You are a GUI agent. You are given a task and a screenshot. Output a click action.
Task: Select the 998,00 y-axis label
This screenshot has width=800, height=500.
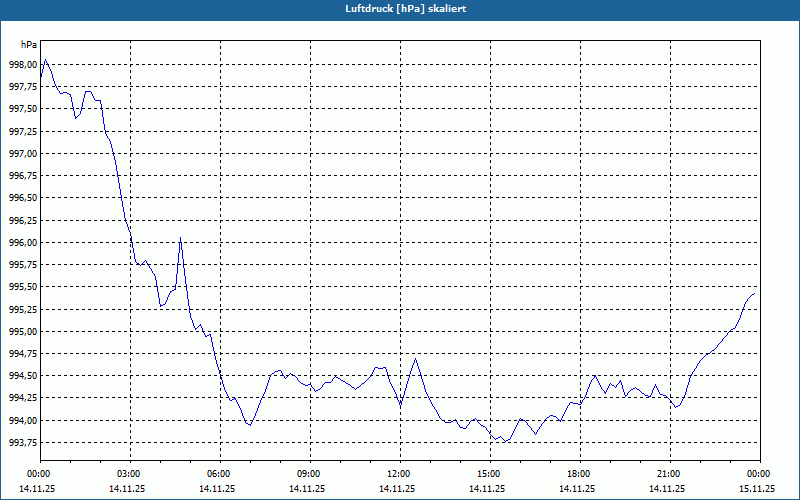tap(22, 64)
